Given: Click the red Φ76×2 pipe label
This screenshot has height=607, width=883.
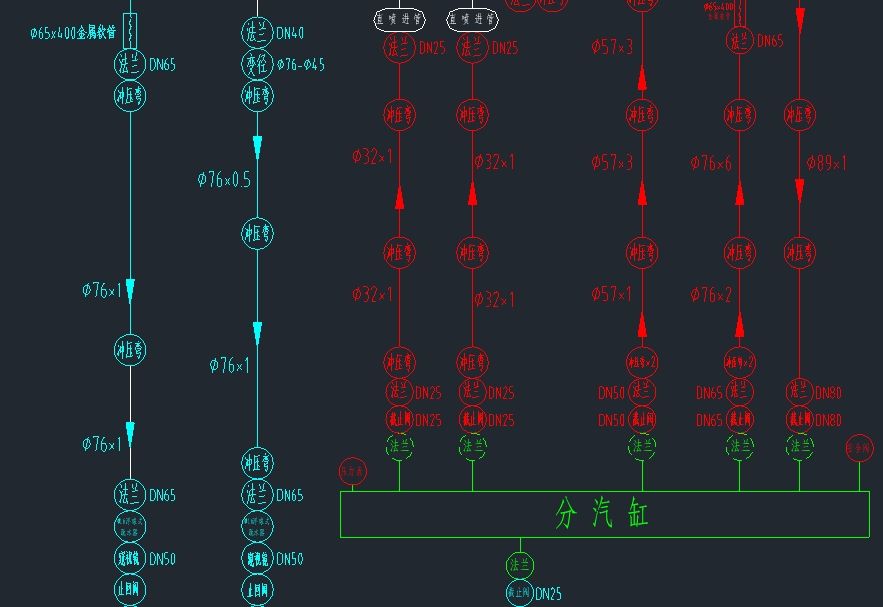Looking at the screenshot, I should [x=711, y=294].
